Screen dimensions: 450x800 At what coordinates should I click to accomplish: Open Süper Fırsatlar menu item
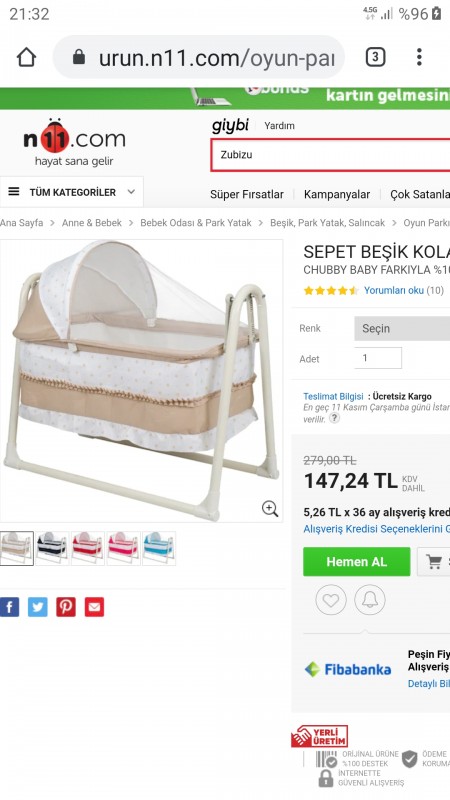pos(247,194)
